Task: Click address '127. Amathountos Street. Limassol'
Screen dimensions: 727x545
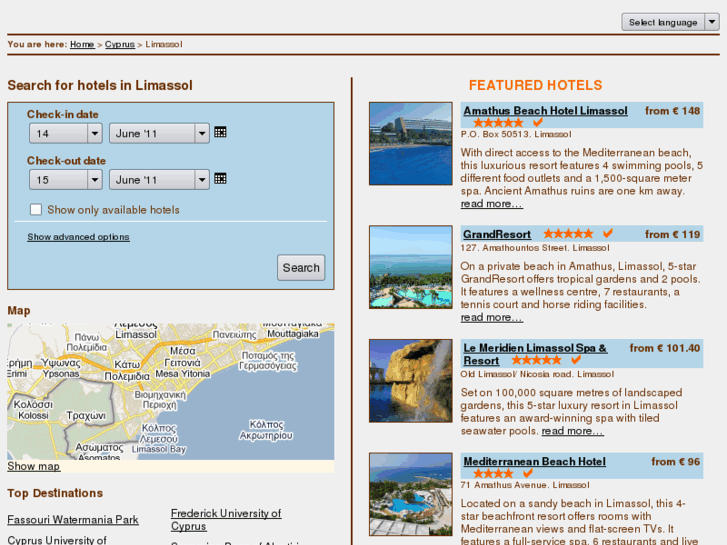Action: 535,248
